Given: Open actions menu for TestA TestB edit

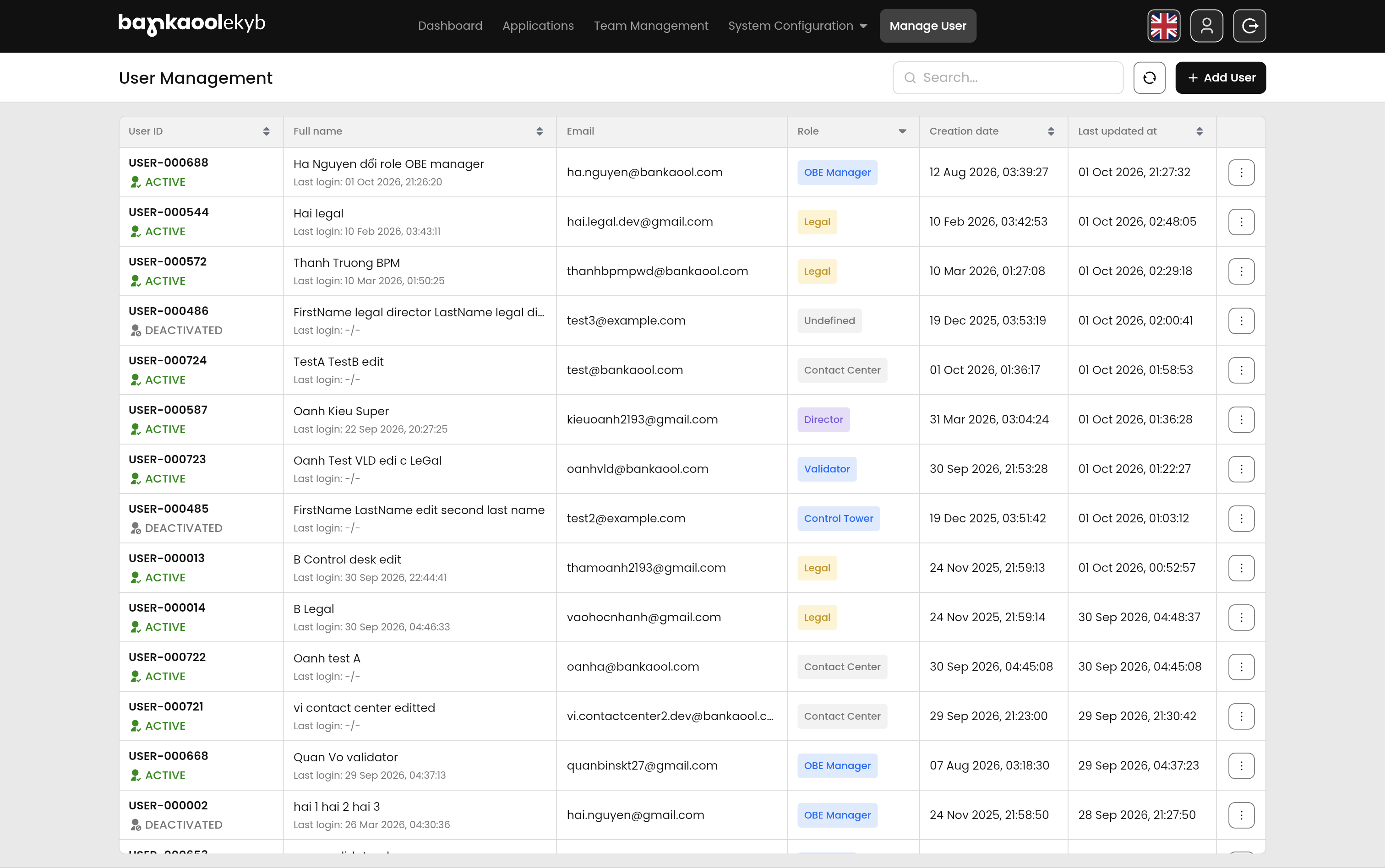Looking at the screenshot, I should pos(1241,370).
